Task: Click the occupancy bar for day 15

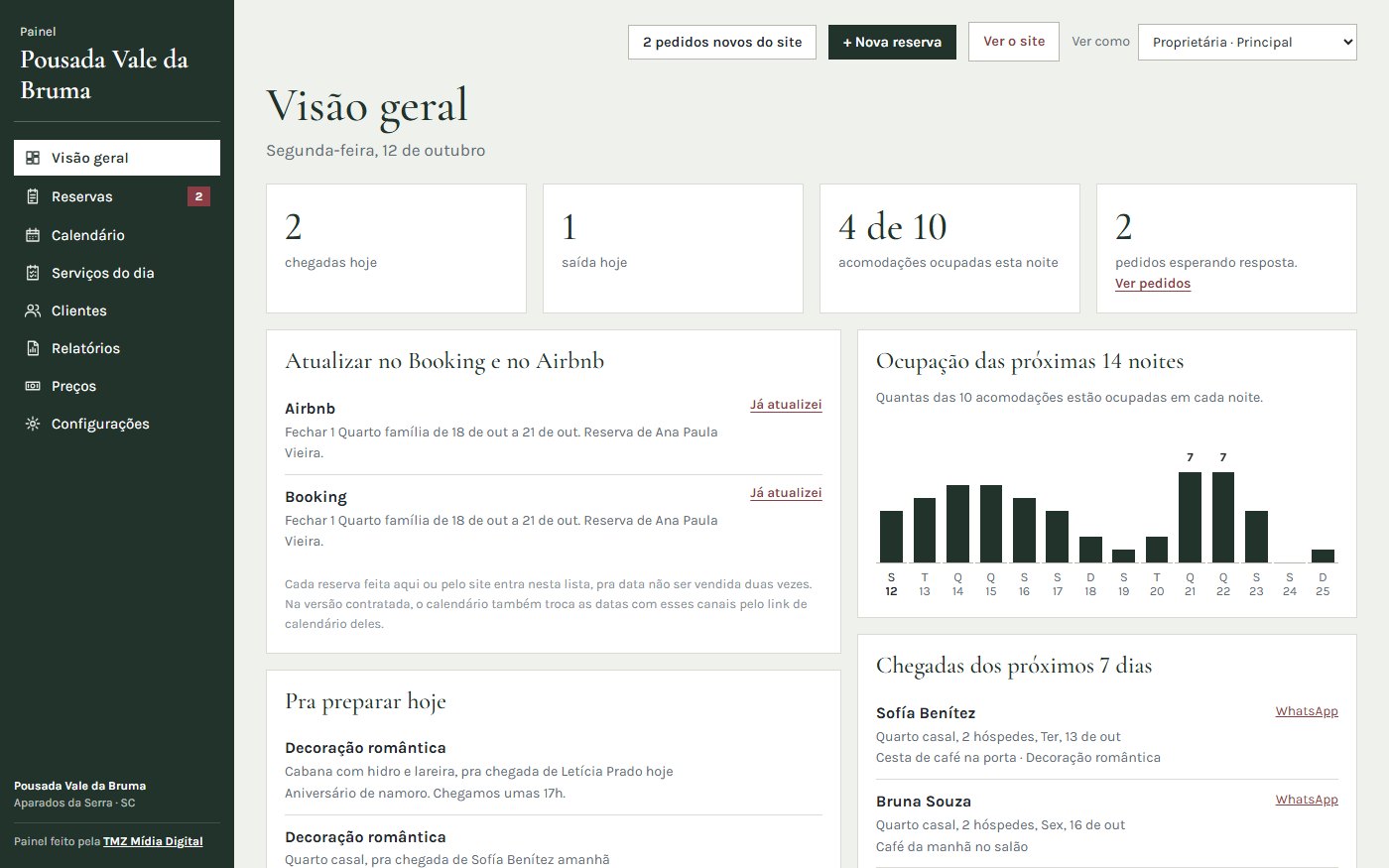Action: click(991, 524)
